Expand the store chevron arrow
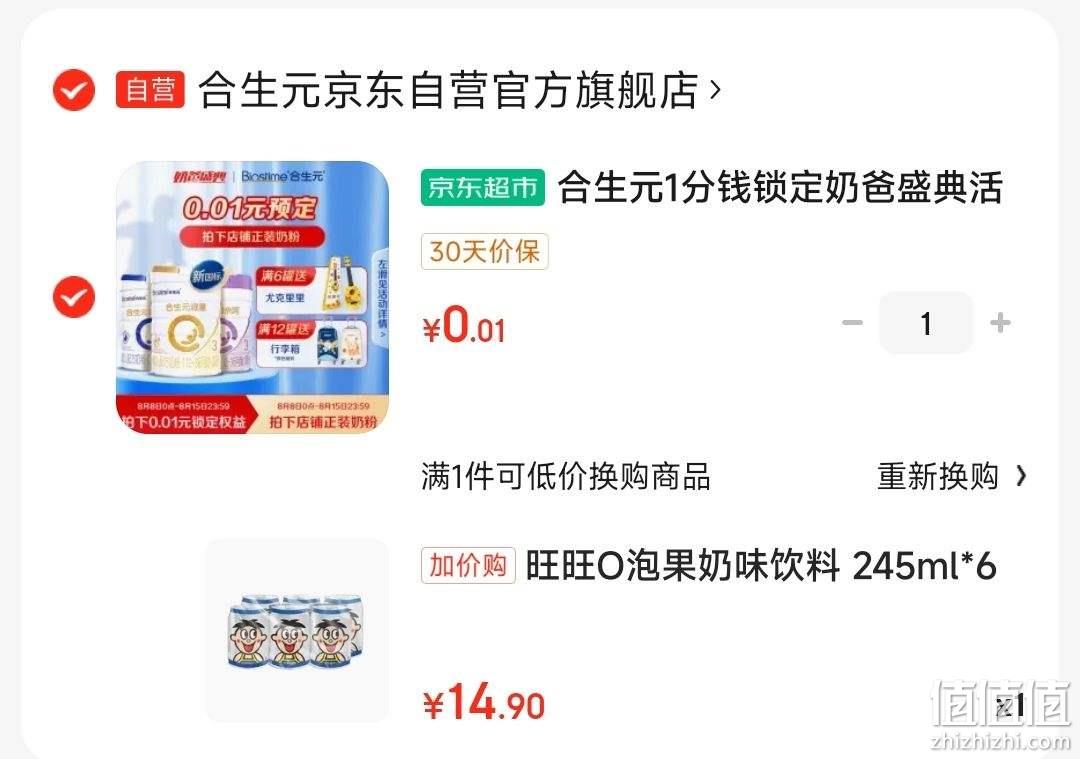Screen dimensions: 1080x759 (715, 90)
